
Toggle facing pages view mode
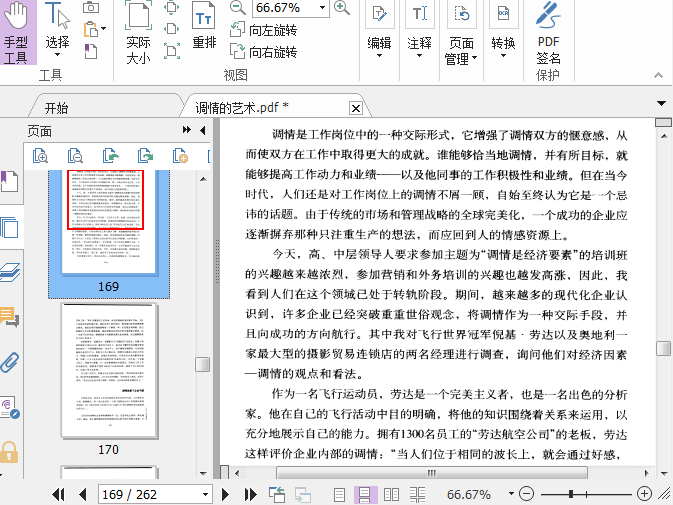click(391, 494)
